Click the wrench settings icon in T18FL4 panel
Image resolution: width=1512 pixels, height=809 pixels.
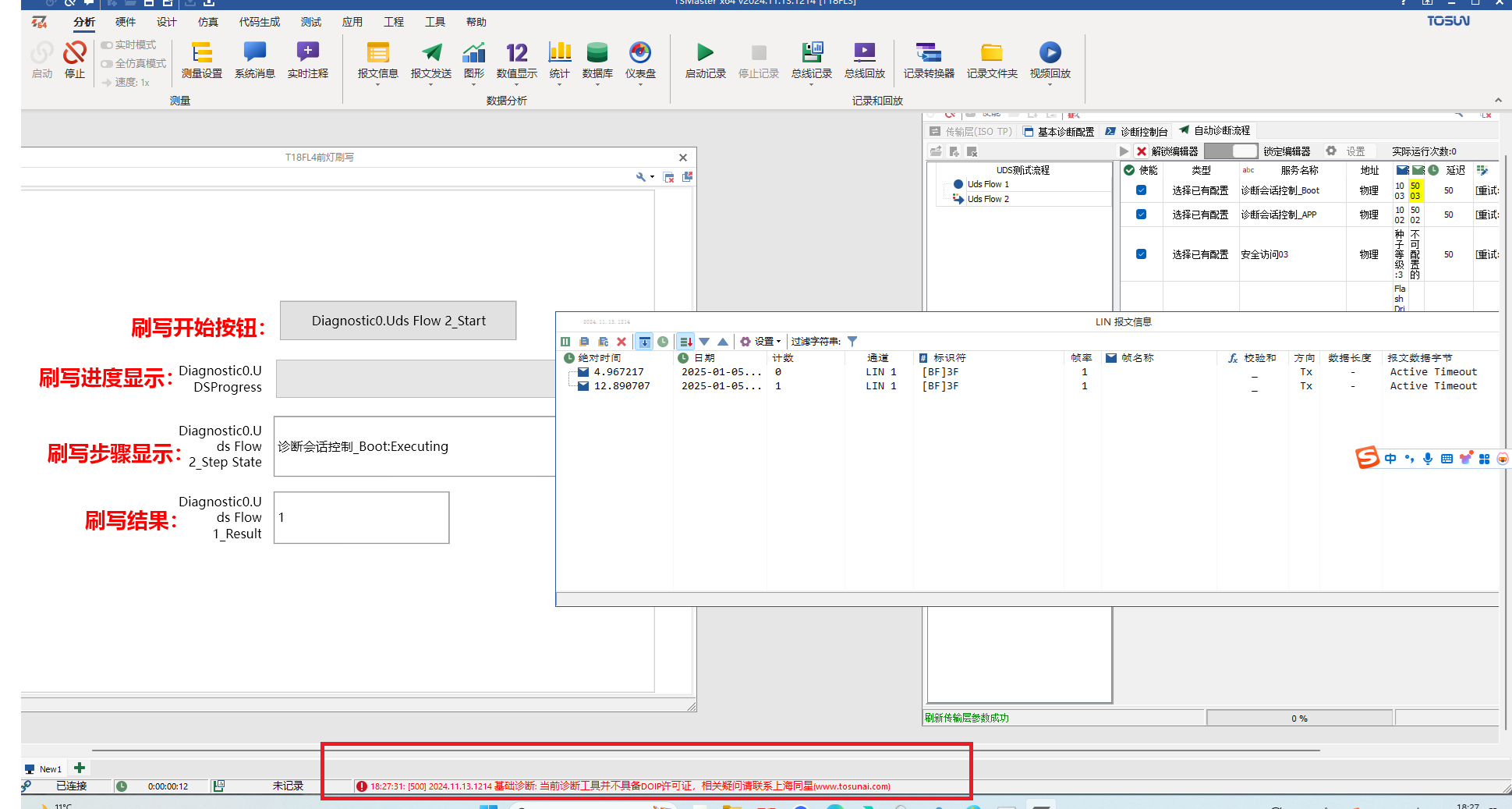tap(641, 177)
